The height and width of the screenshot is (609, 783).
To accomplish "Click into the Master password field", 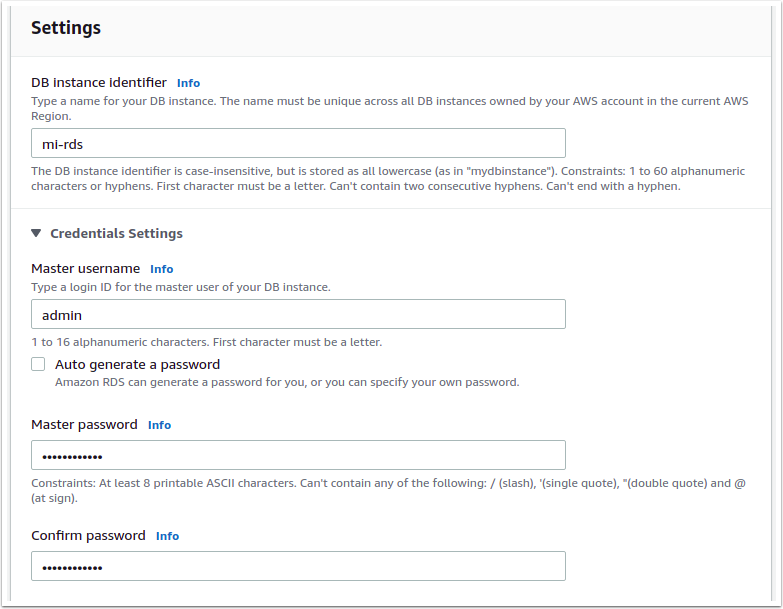I will [x=298, y=455].
